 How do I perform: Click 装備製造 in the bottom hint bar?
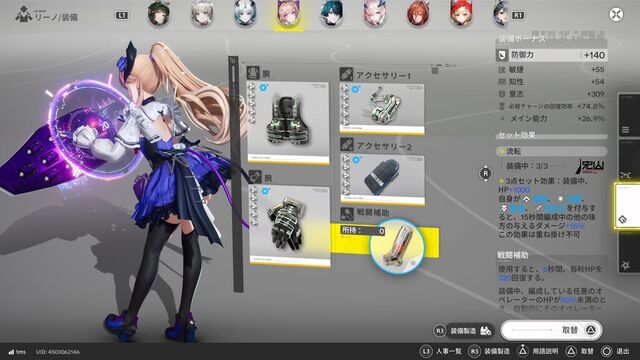tap(497, 351)
